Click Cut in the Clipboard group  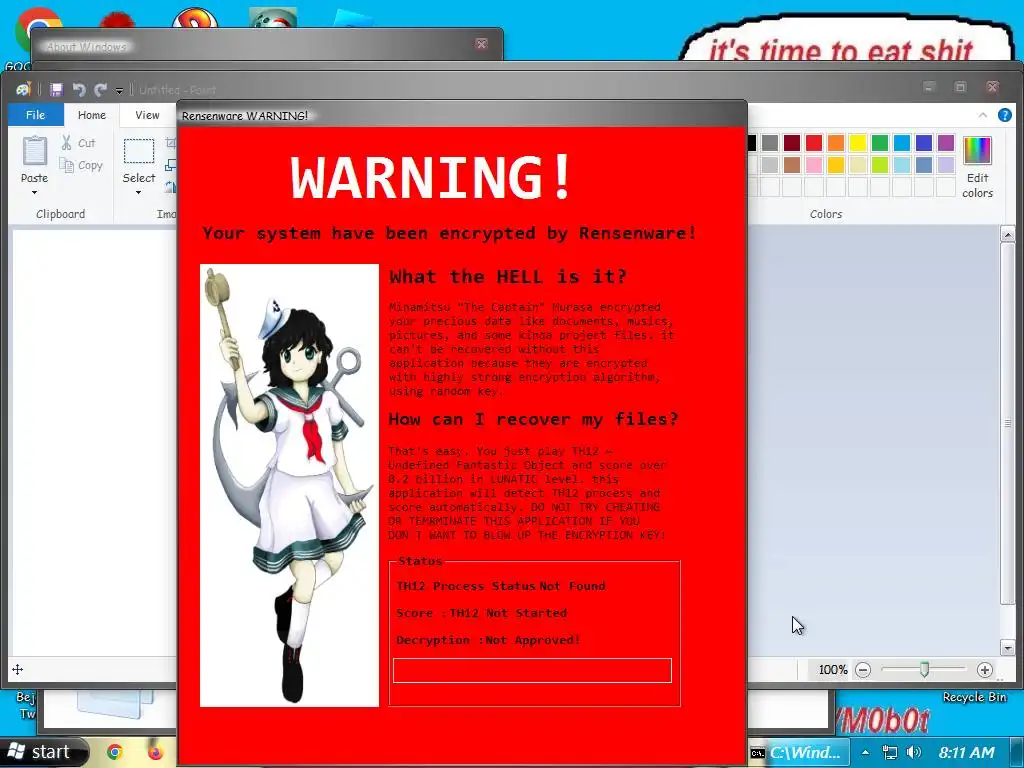(x=78, y=142)
